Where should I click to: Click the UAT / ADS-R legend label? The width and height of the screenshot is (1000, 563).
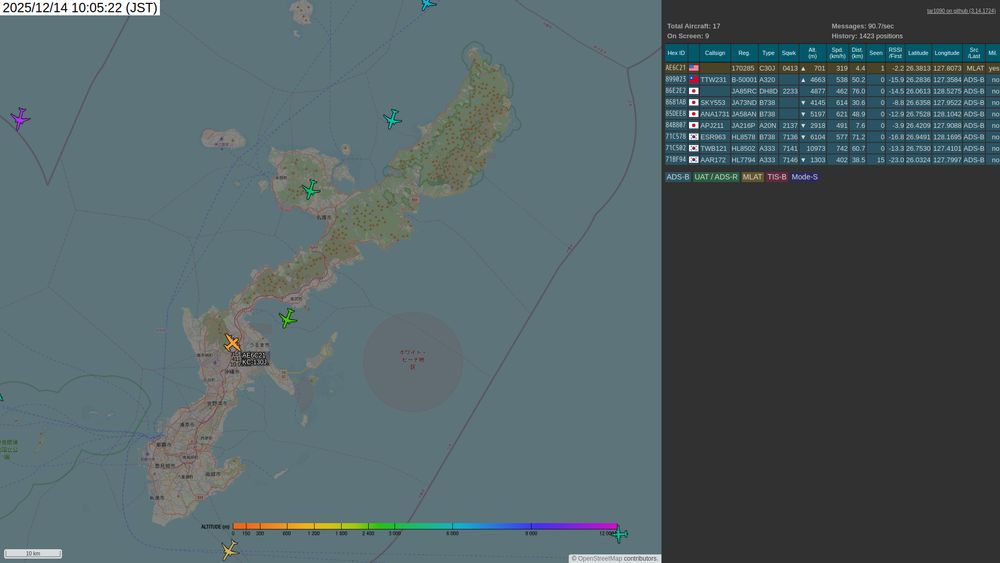click(716, 177)
